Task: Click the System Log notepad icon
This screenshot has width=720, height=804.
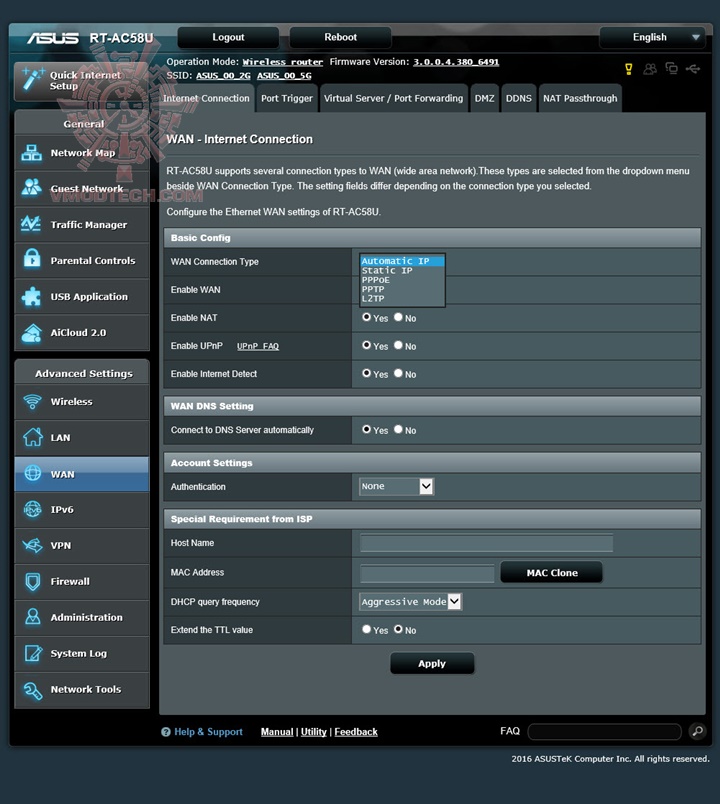Action: point(33,653)
